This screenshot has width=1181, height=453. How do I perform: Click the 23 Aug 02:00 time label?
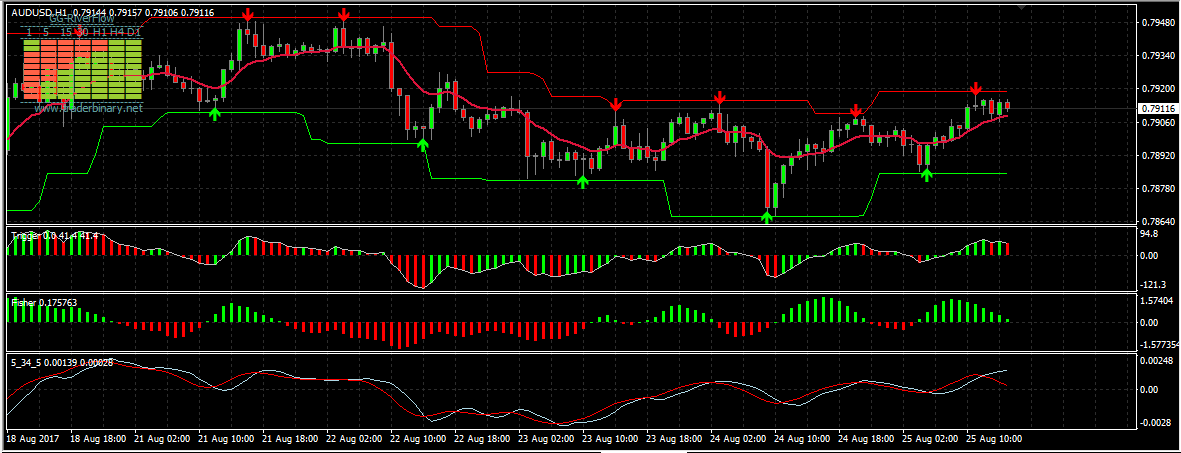[x=548, y=438]
